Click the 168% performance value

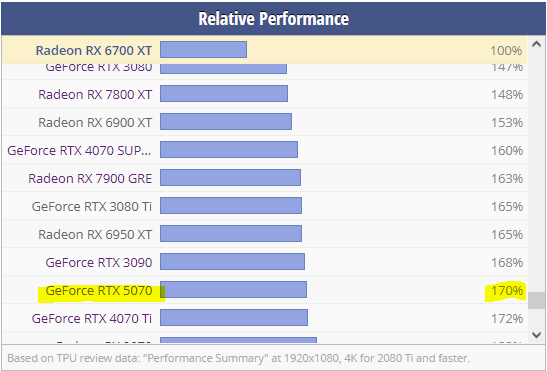[507, 262]
